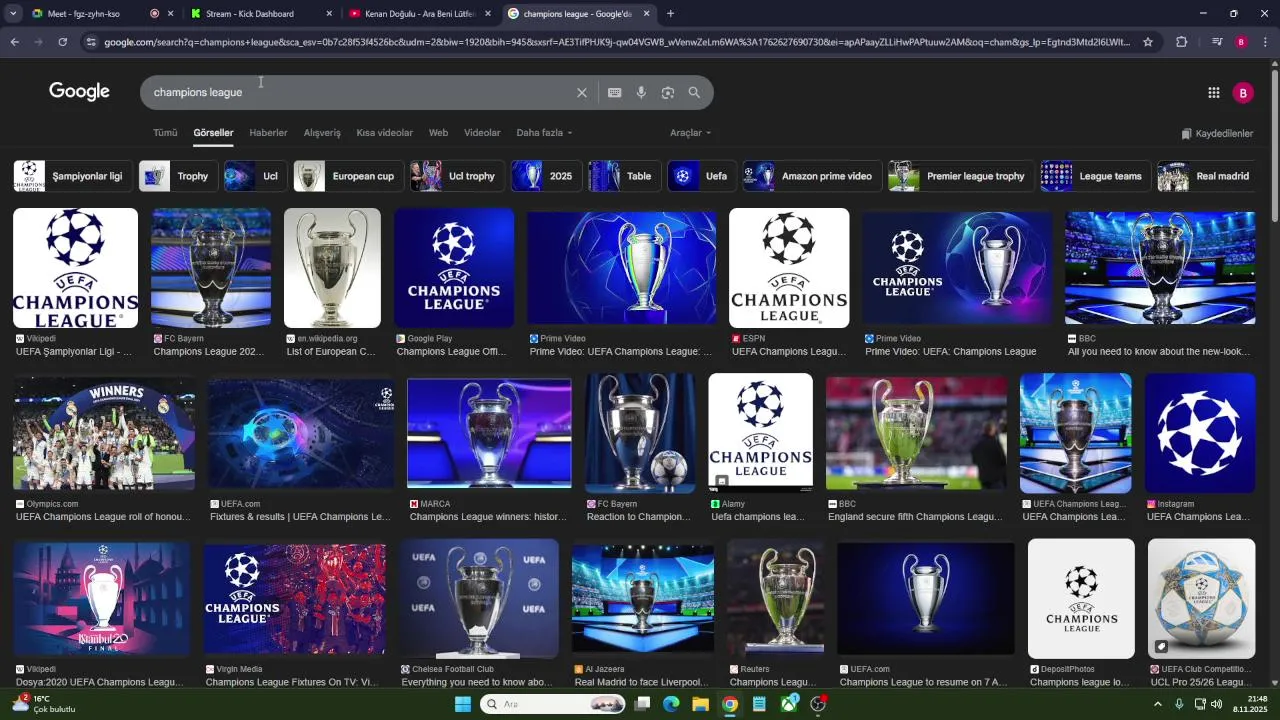The height and width of the screenshot is (720, 1280).
Task: Switch to the Videolar tab
Action: 482,133
